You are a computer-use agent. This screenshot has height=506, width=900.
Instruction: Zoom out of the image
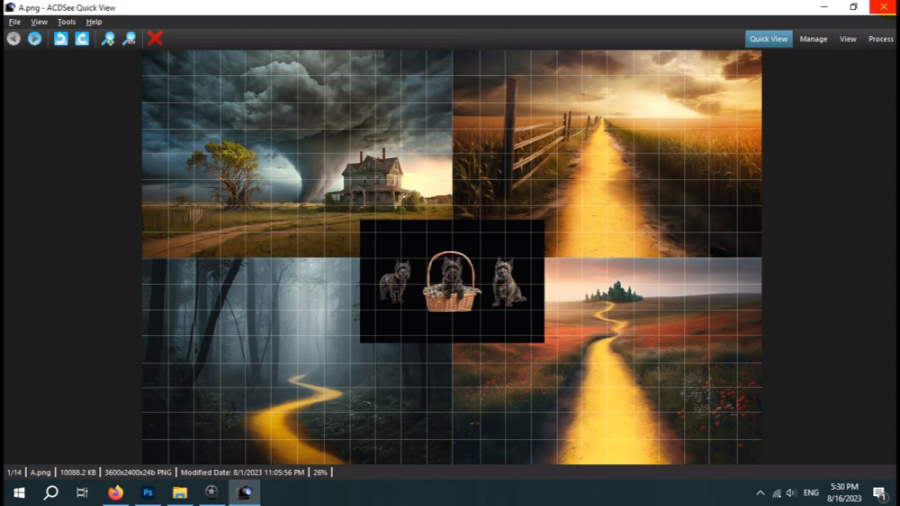click(129, 38)
